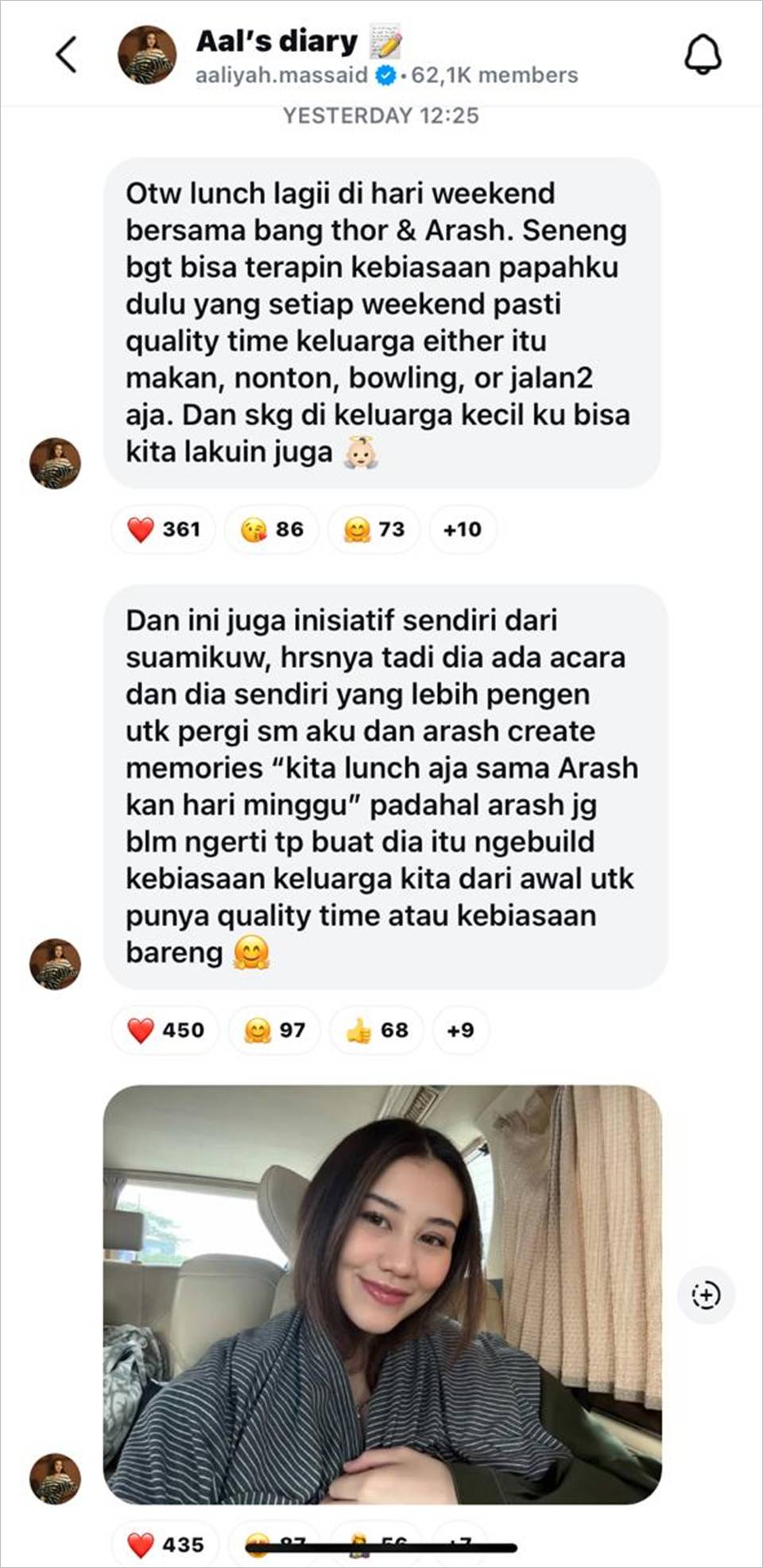This screenshot has height=1568, width=763.
Task: Open the Aal's diary channel title
Action: pyautogui.click(x=277, y=41)
